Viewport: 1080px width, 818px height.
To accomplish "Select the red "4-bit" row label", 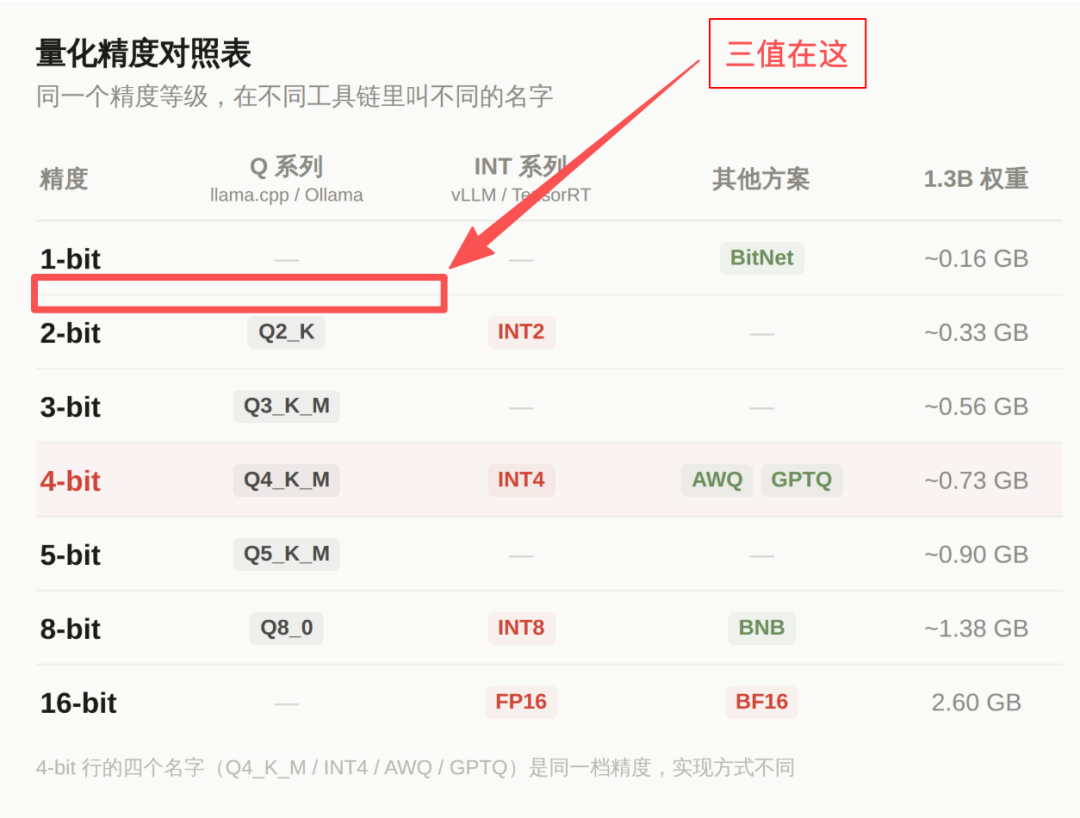I will click(70, 481).
